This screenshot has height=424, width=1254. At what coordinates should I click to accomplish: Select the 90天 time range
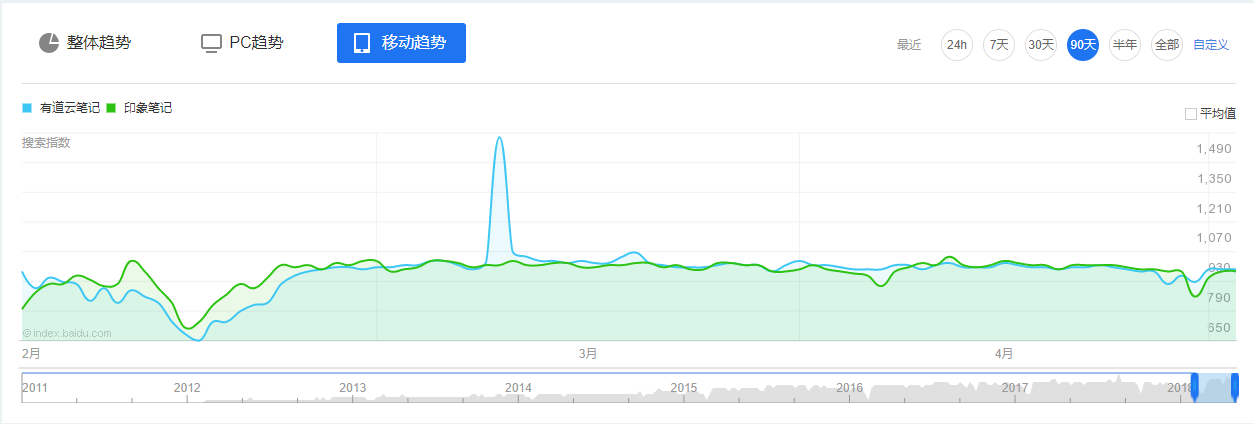1083,45
